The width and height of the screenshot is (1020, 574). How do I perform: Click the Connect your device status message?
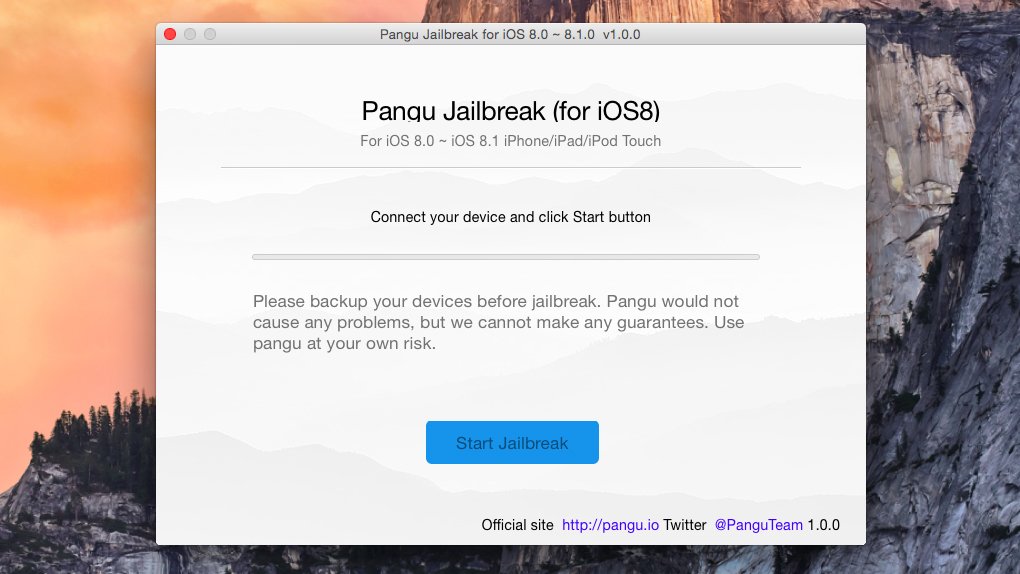pos(511,217)
